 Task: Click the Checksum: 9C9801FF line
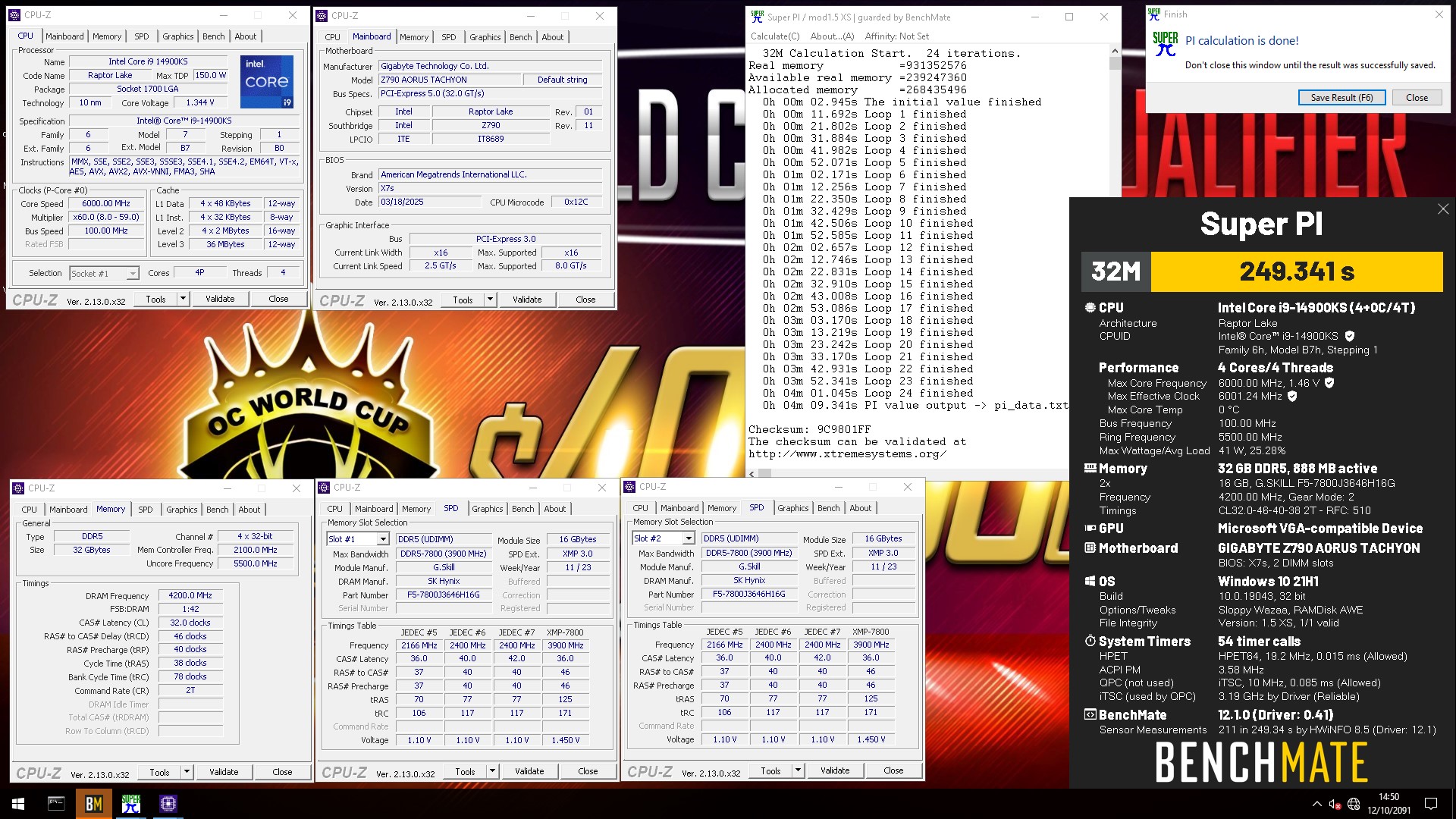click(809, 429)
